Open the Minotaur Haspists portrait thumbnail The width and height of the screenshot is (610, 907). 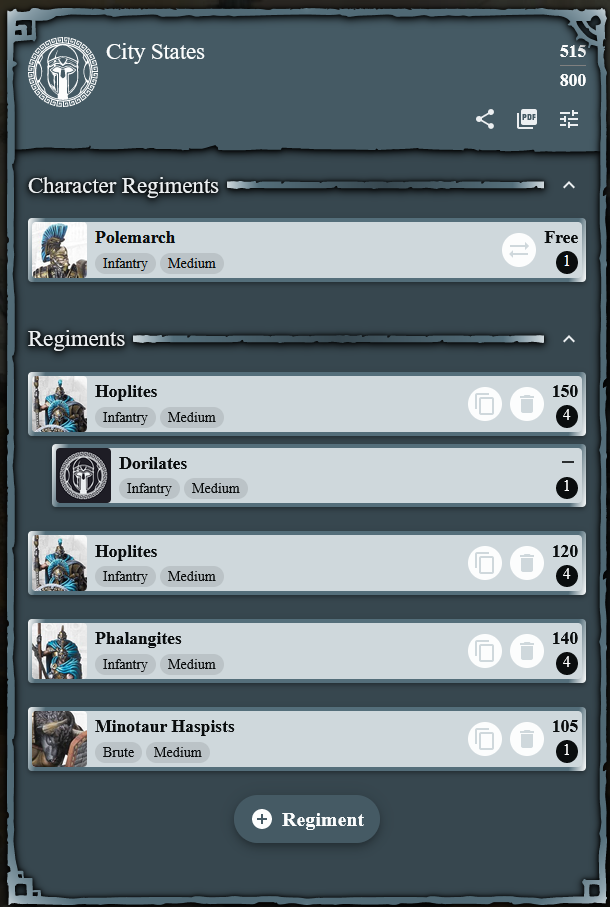click(x=60, y=739)
